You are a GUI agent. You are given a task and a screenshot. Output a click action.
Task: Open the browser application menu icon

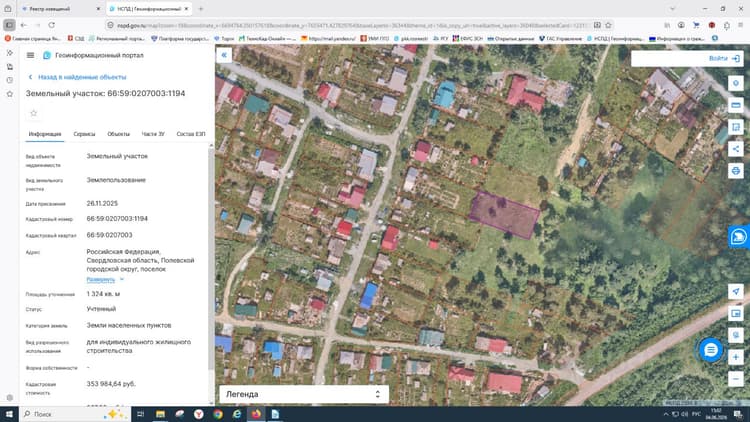pyautogui.click(x=740, y=25)
